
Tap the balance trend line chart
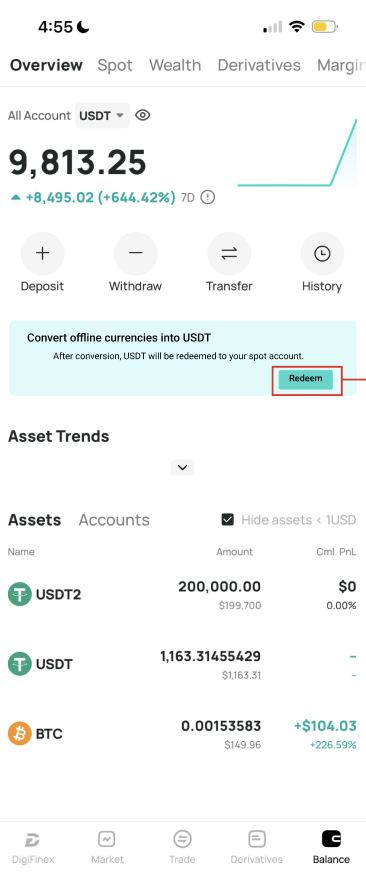297,153
